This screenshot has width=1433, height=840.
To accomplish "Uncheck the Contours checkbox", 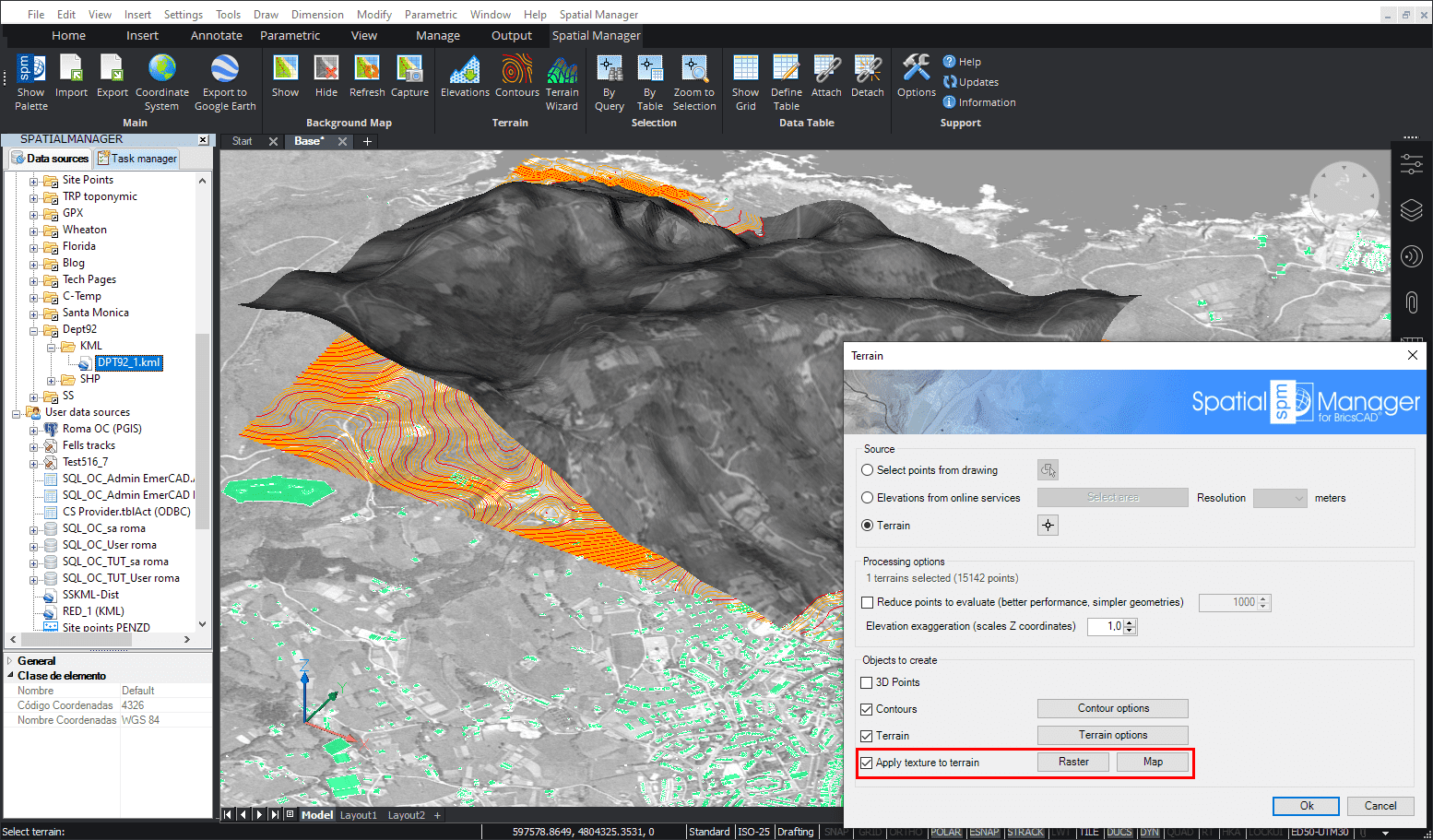I will (866, 709).
